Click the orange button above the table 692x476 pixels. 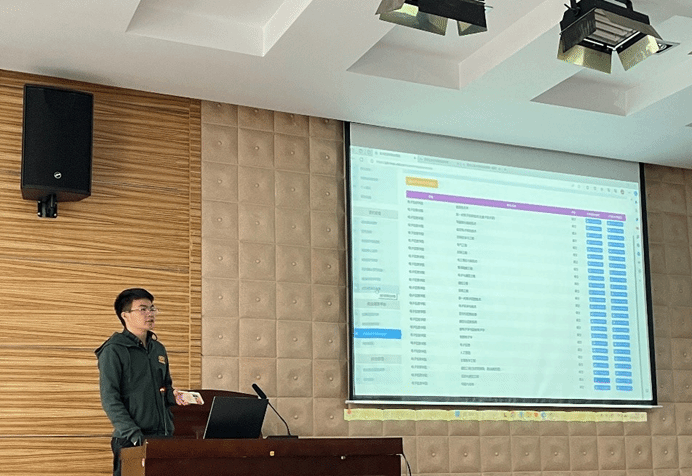click(421, 183)
